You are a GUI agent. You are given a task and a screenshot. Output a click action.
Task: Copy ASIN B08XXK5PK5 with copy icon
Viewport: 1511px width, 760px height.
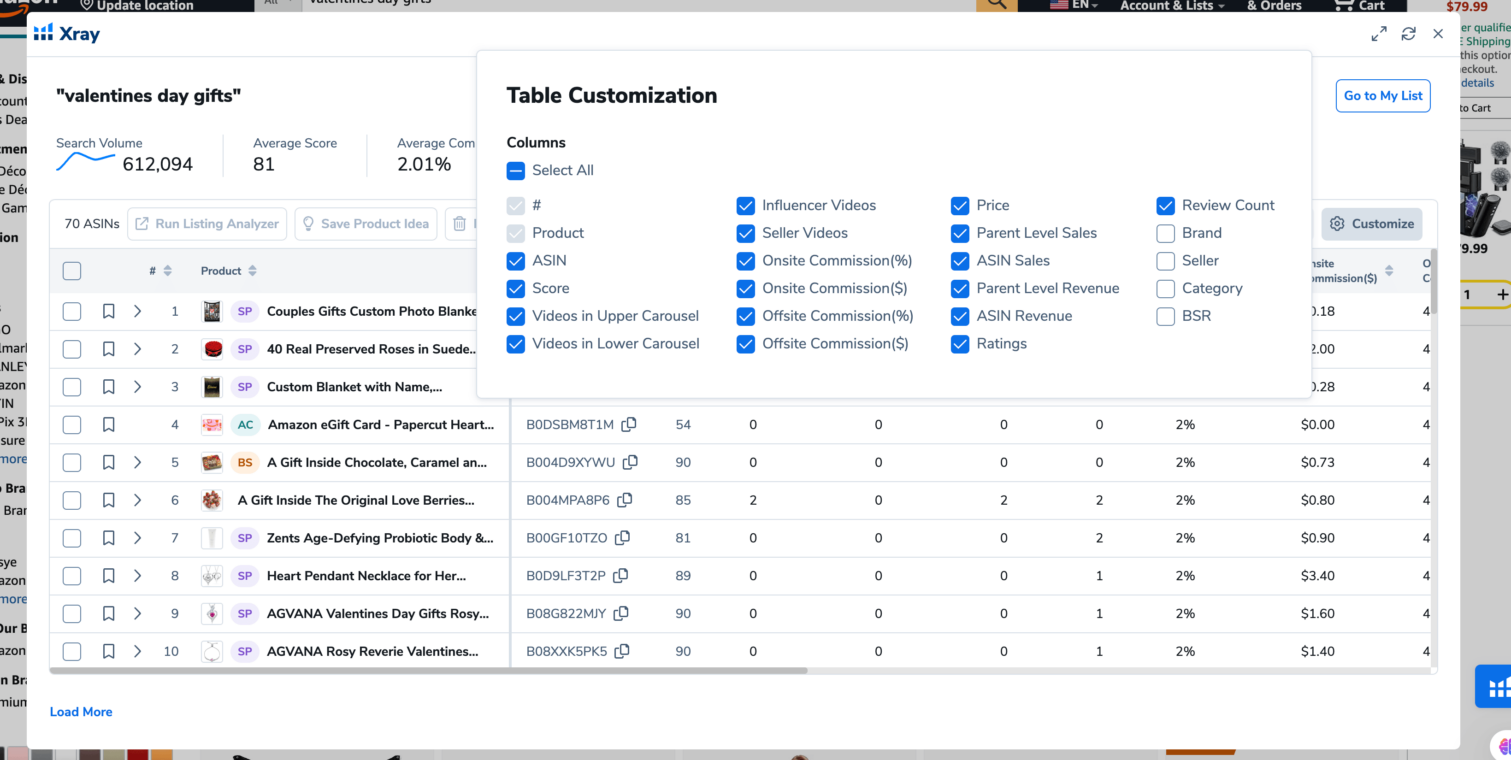pyautogui.click(x=622, y=651)
